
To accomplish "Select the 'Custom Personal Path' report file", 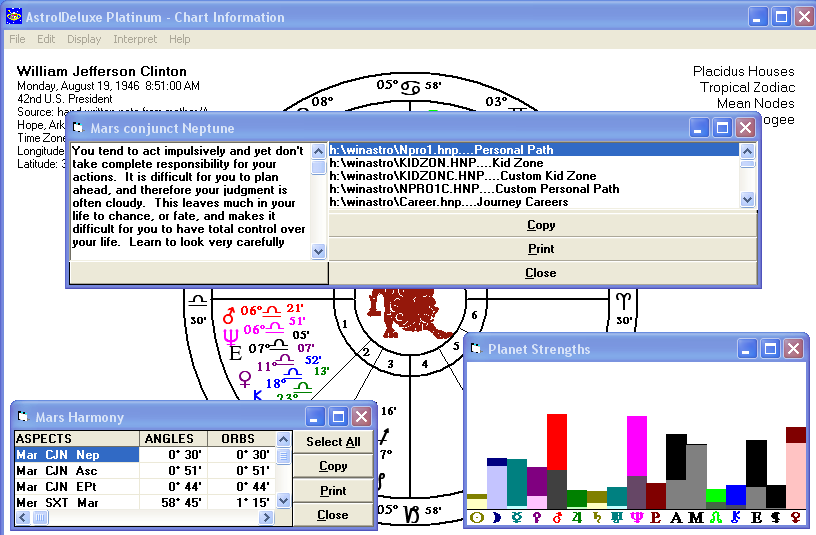I will tap(534, 189).
